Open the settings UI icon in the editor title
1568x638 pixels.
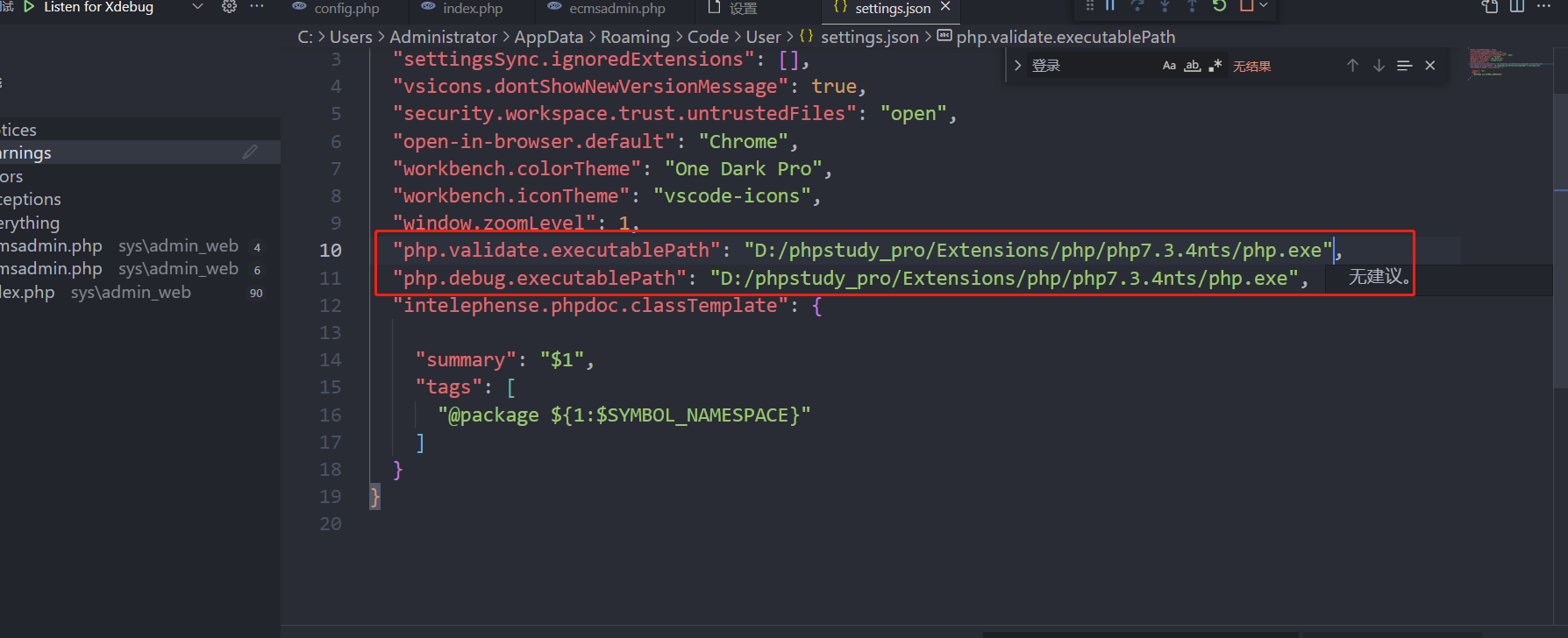pyautogui.click(x=1490, y=7)
